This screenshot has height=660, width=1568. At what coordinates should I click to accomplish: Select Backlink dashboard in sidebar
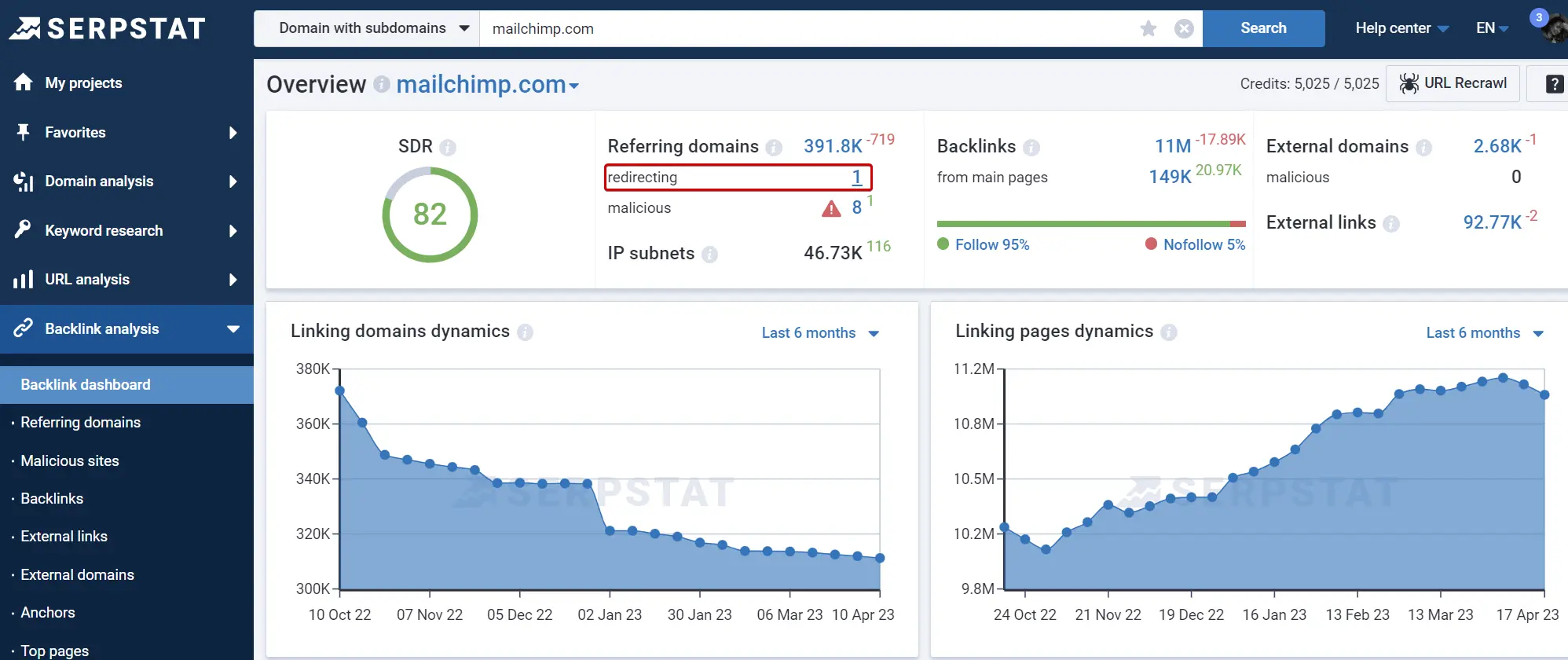point(126,385)
